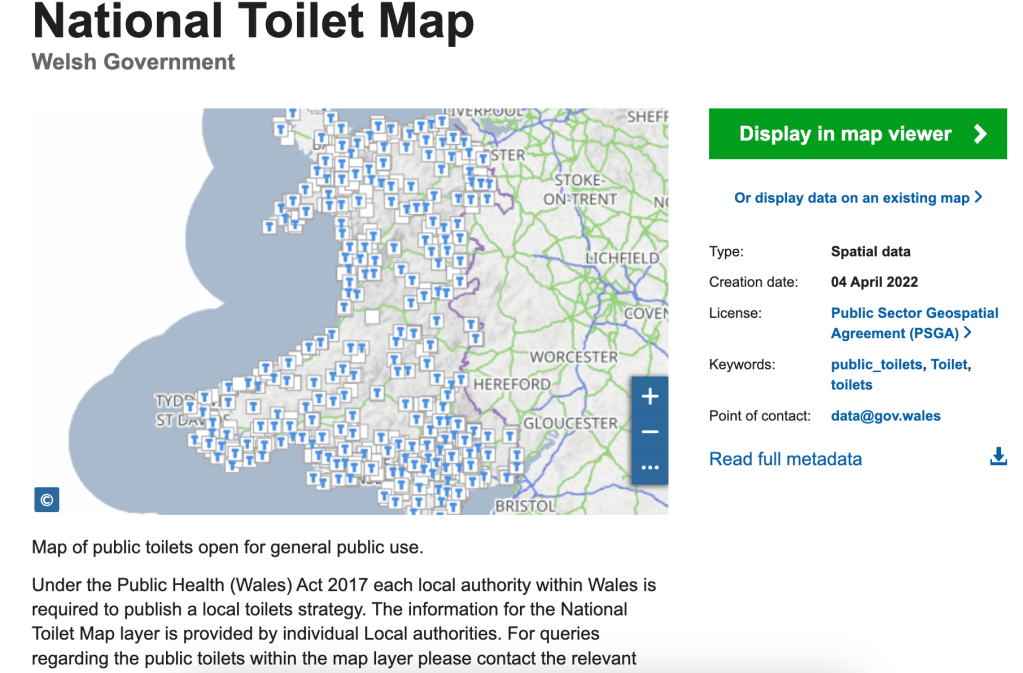The height and width of the screenshot is (673, 1023).
Task: Click the top-left toilet marker on Anglesey
Action: point(281,129)
